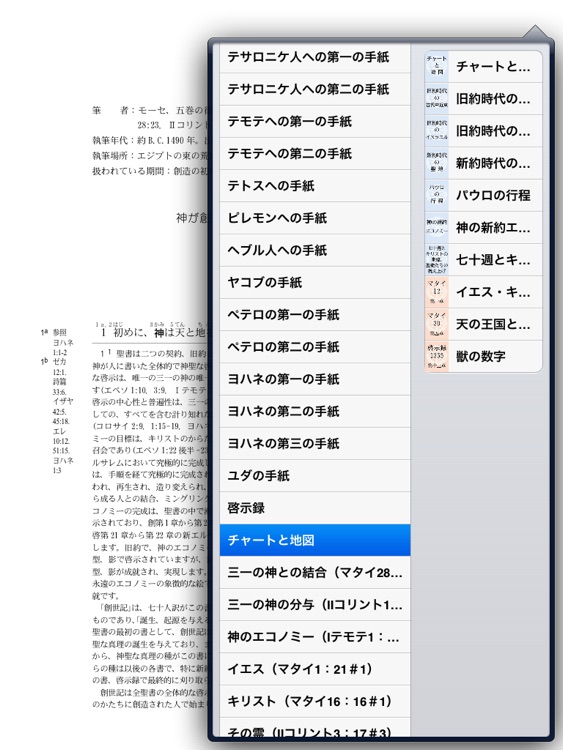The height and width of the screenshot is (750, 563).
Task: Tap the パウロの行程 thumbnail icon
Action: [436, 195]
